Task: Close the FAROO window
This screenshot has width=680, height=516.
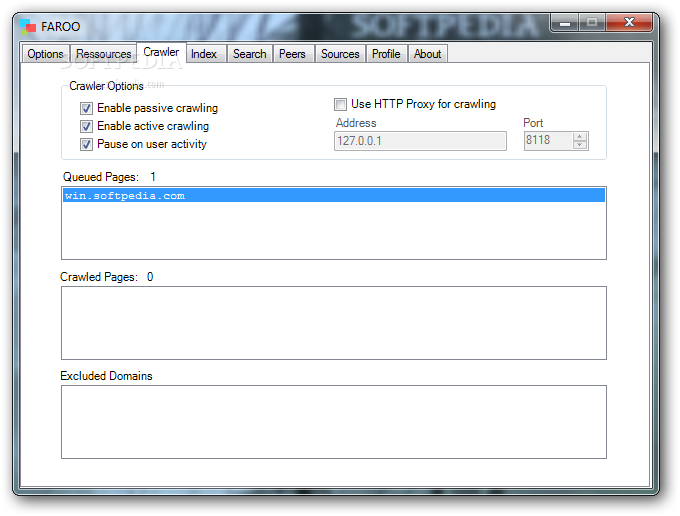Action: 629,23
